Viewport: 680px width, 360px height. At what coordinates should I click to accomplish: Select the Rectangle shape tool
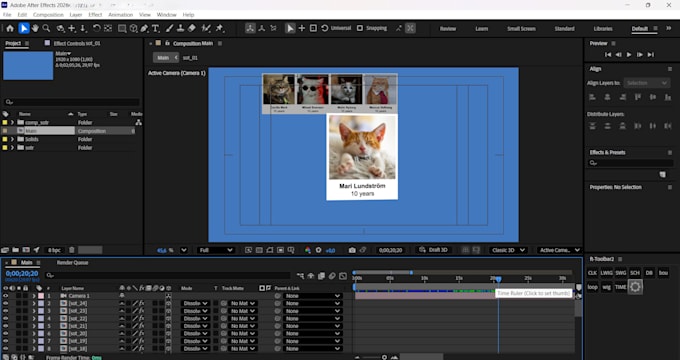tap(122, 29)
